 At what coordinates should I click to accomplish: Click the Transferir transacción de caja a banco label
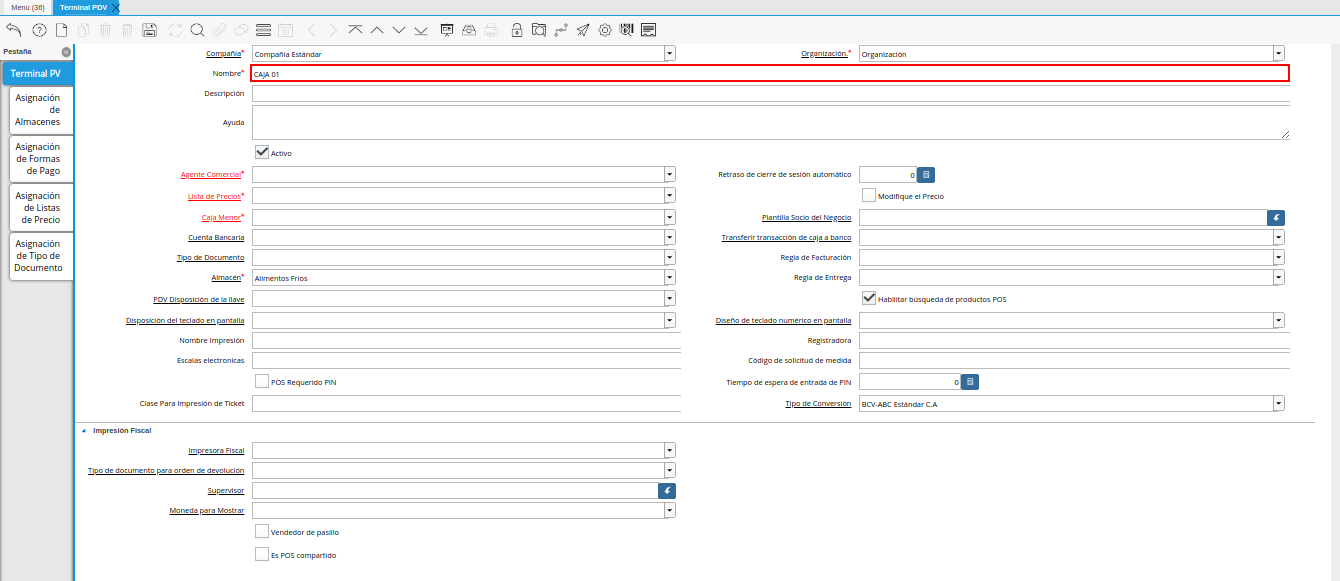coord(787,238)
